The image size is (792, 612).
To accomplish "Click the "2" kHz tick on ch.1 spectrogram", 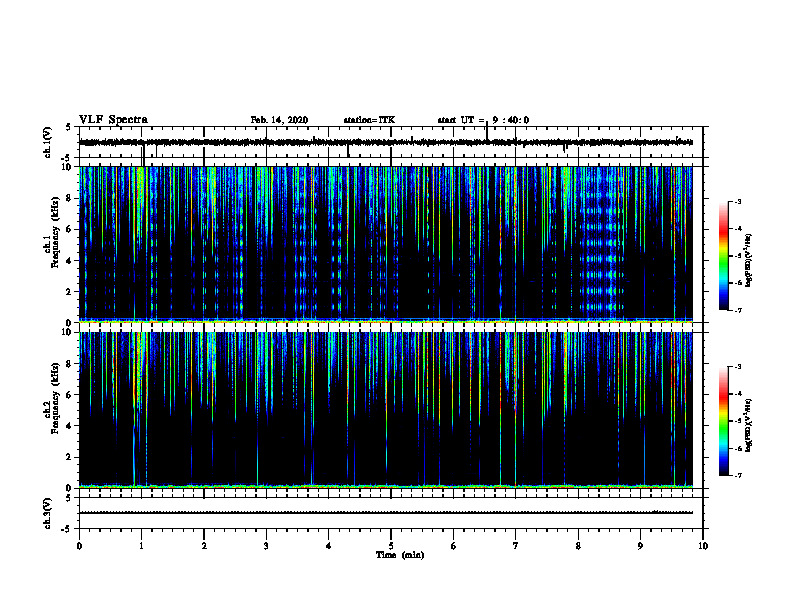I will 70,292.
